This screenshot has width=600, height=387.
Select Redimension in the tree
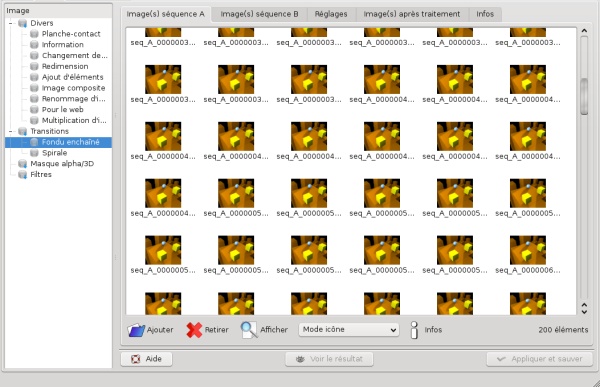coord(65,66)
